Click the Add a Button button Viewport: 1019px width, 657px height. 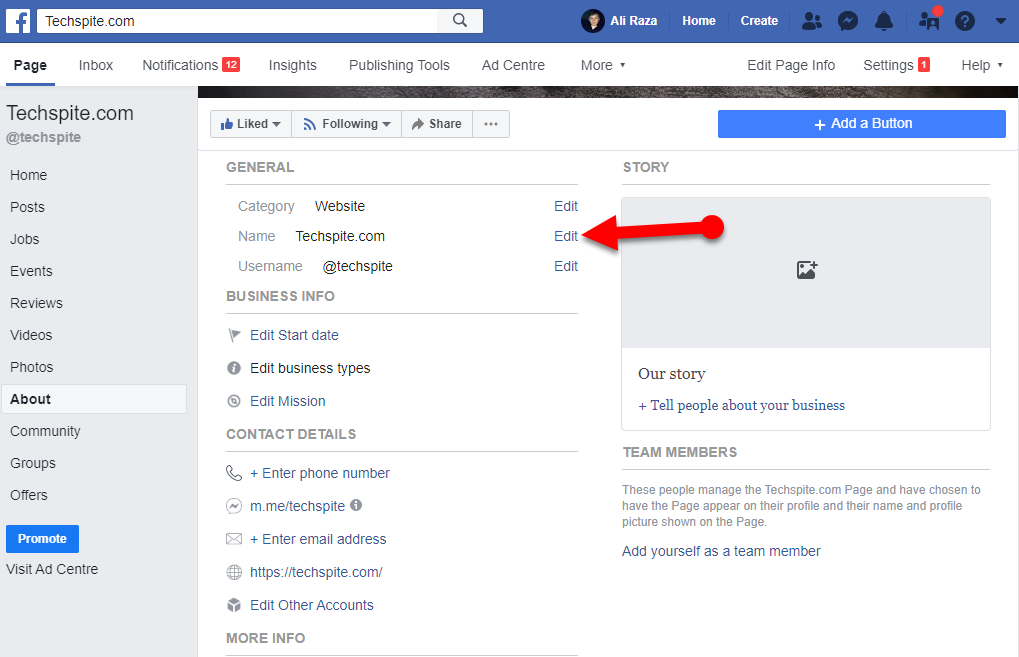pos(861,123)
